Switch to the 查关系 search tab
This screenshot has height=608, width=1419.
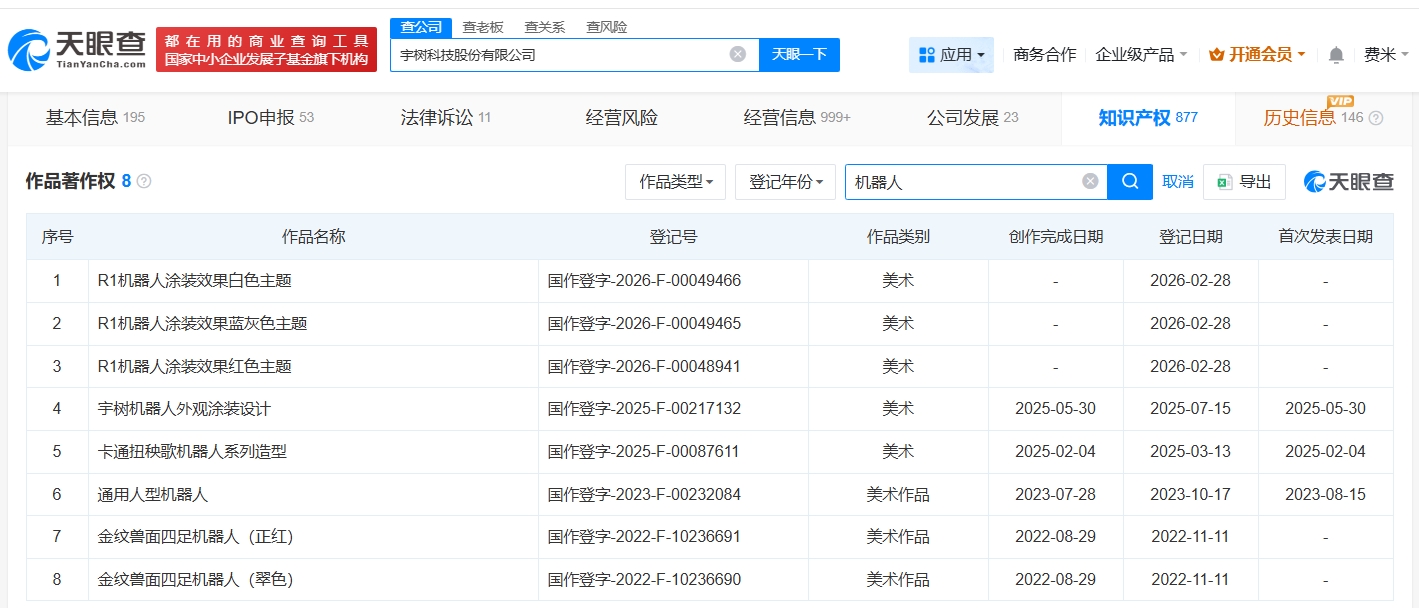[545, 27]
